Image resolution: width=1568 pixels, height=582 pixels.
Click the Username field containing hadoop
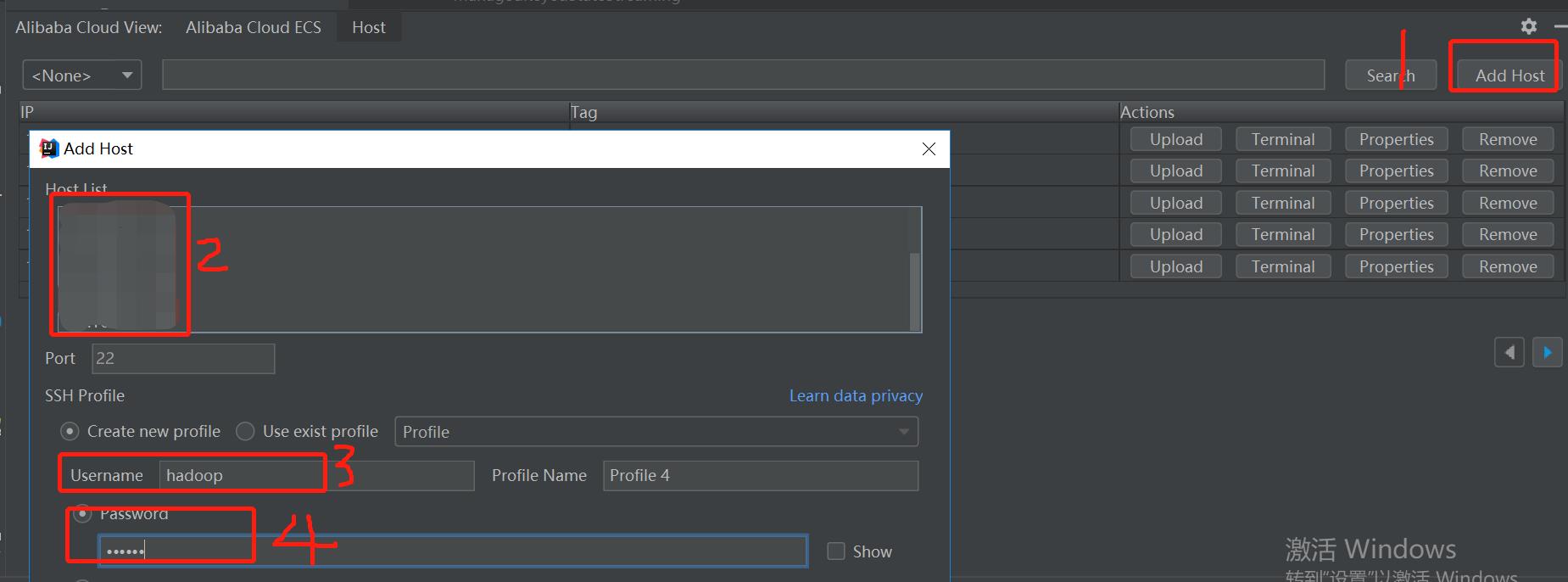316,475
